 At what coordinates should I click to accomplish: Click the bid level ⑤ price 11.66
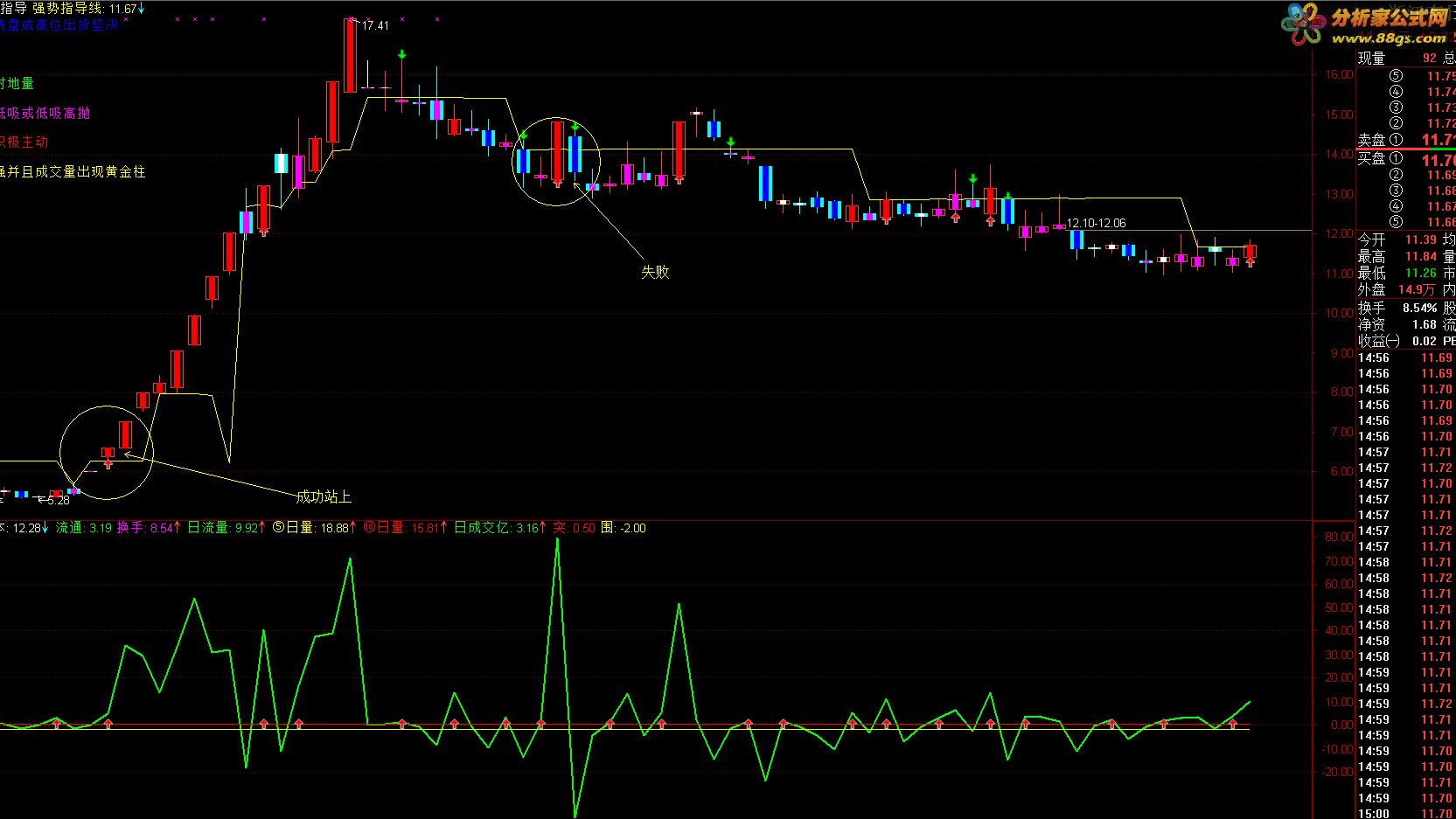point(1440,222)
